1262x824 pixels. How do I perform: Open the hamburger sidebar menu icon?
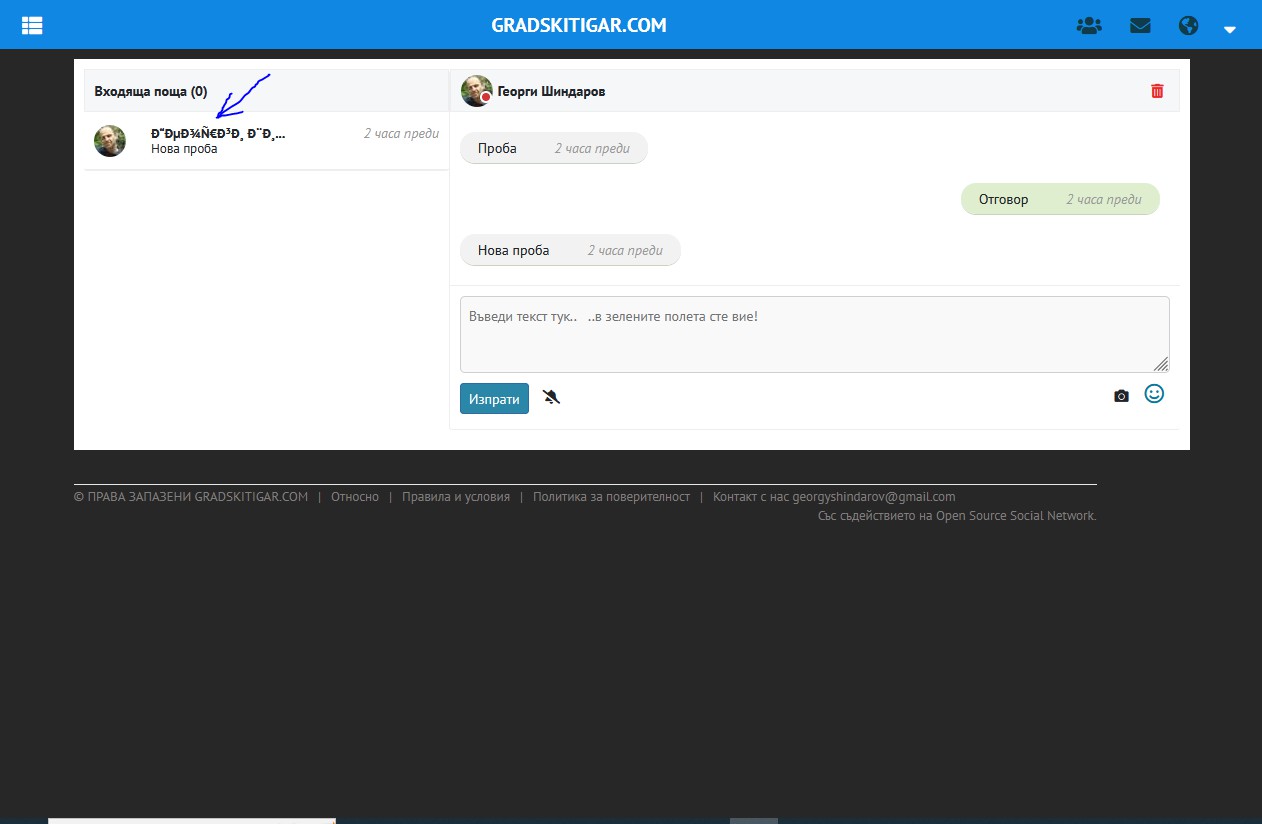(32, 25)
